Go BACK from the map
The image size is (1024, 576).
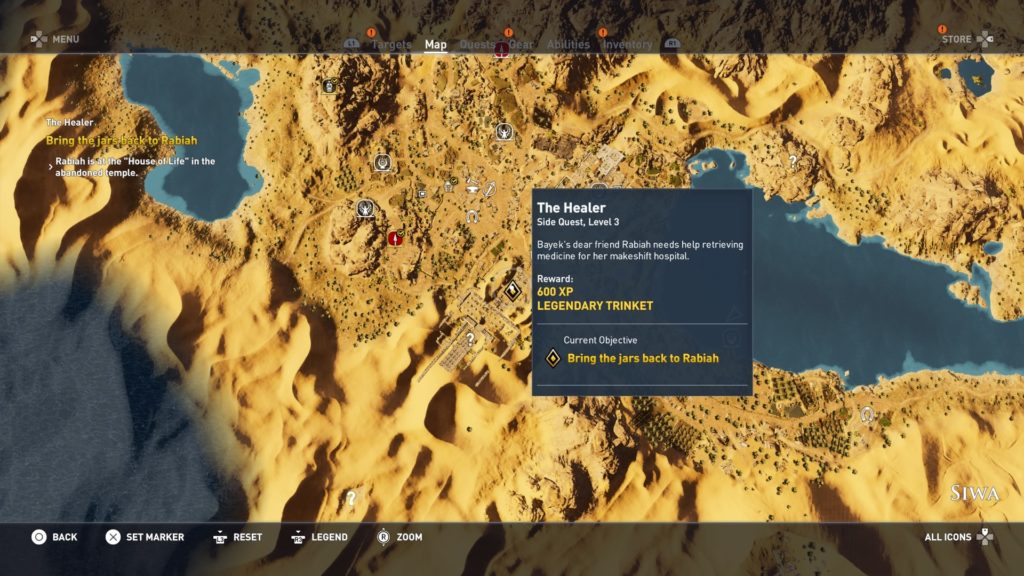click(x=65, y=537)
